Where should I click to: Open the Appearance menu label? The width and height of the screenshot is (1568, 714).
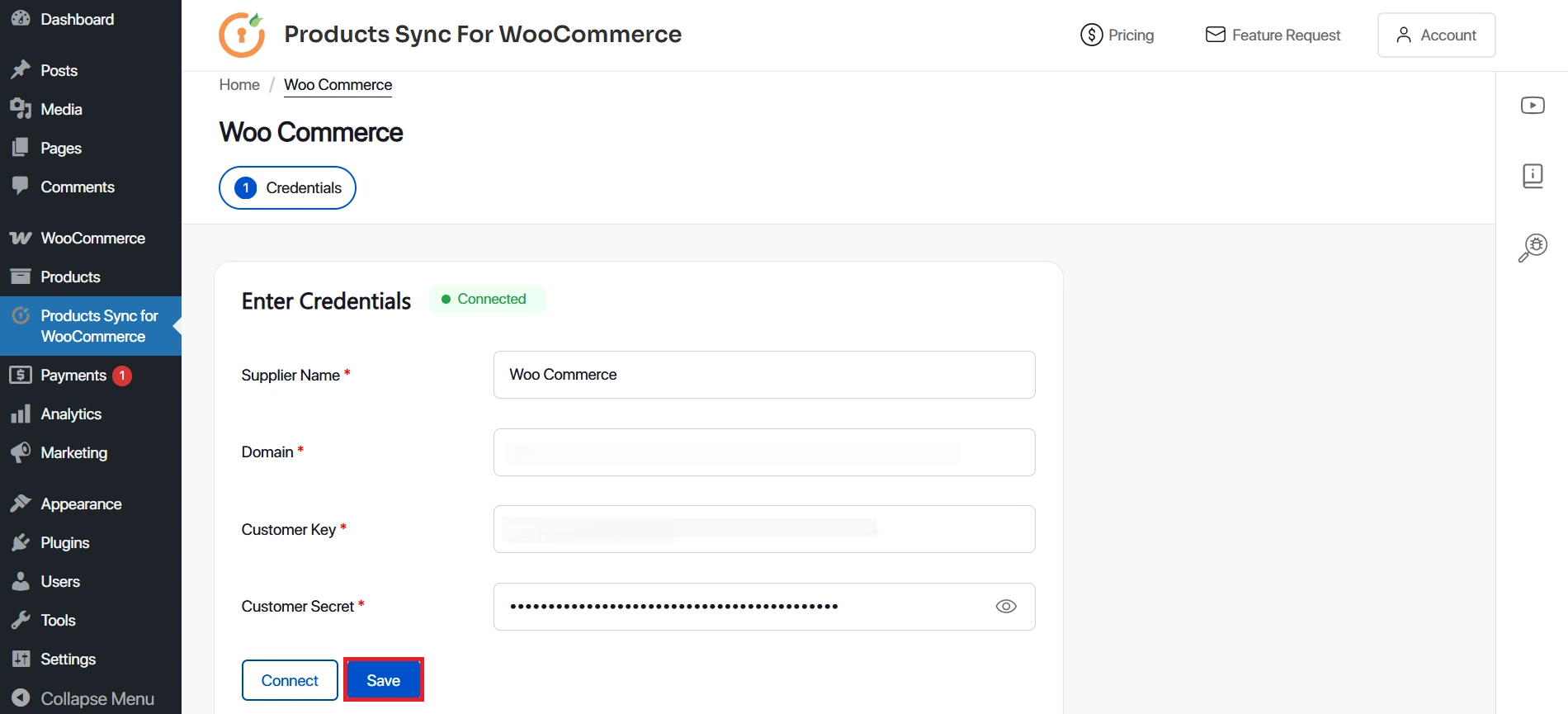tap(81, 504)
